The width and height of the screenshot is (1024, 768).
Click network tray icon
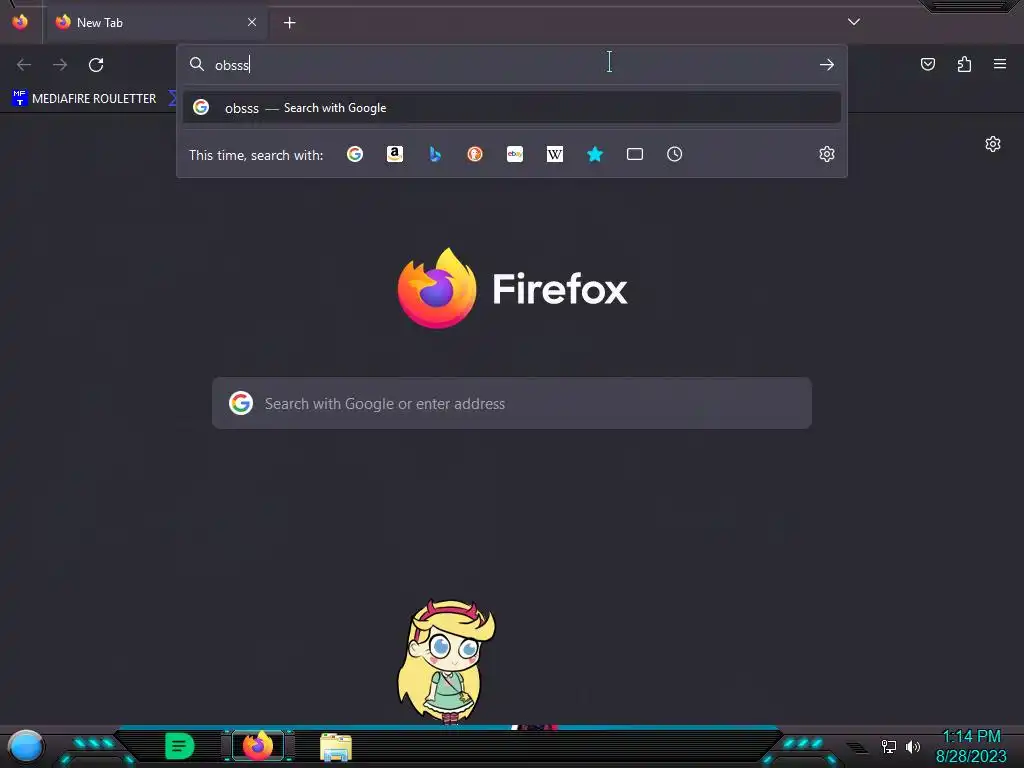tap(888, 746)
